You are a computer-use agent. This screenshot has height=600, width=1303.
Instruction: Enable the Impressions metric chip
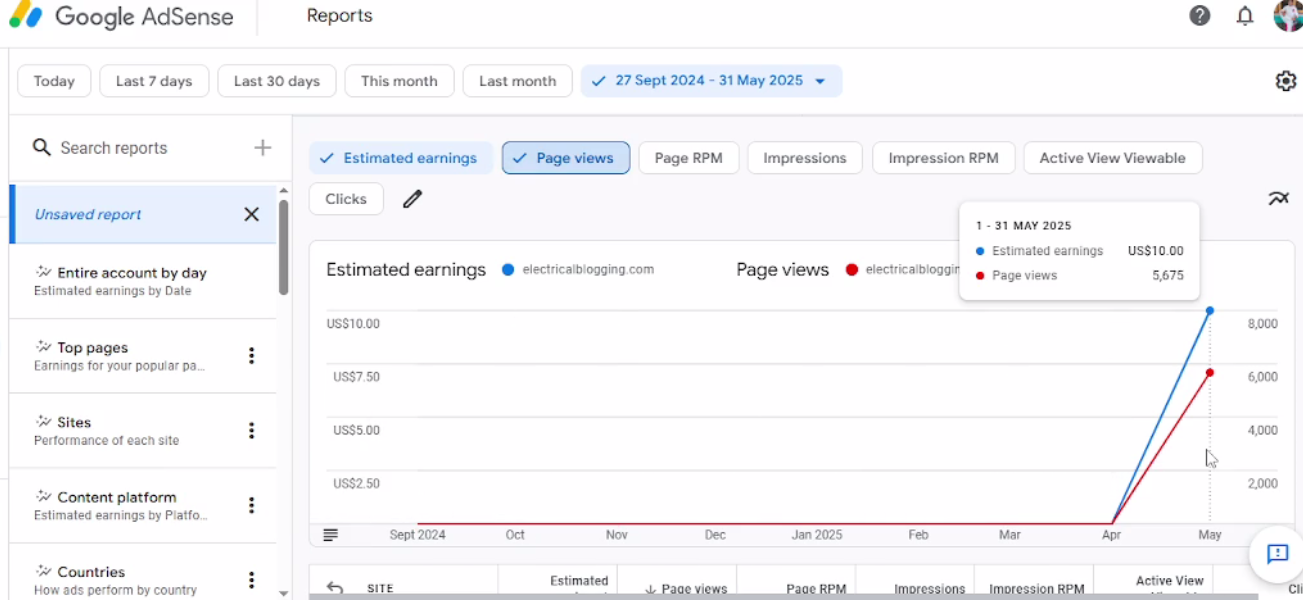(x=805, y=158)
